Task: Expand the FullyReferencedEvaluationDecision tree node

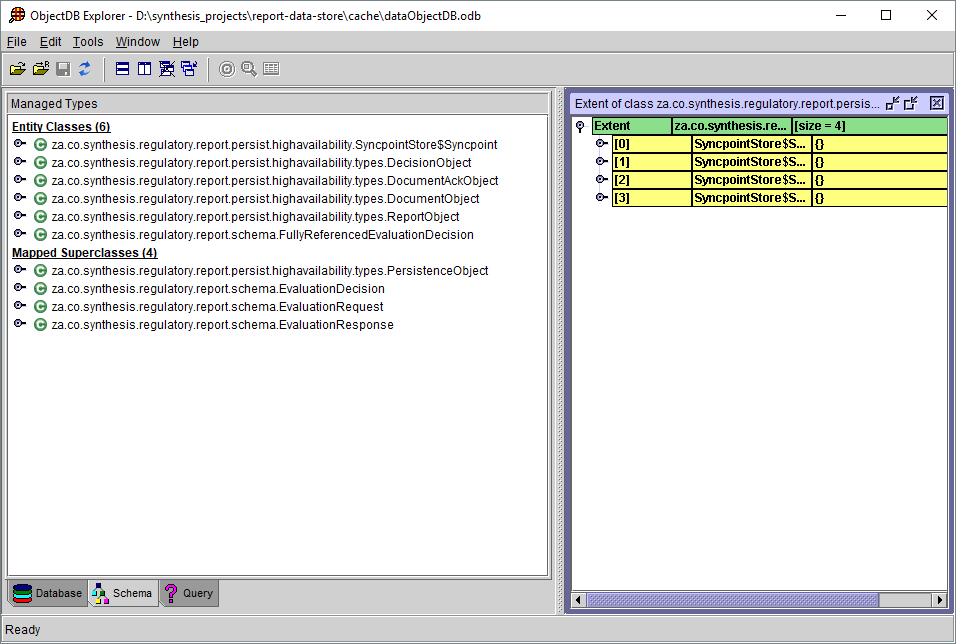Action: point(20,234)
